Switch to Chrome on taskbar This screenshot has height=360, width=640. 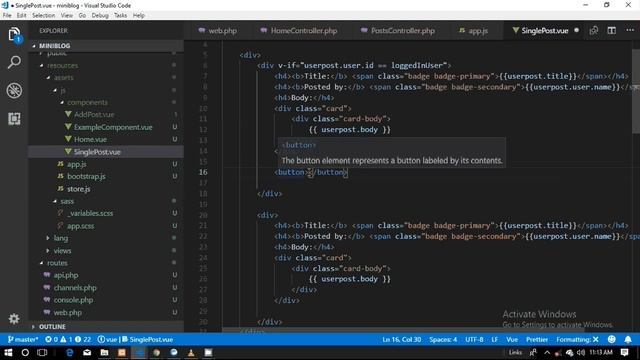[156, 353]
